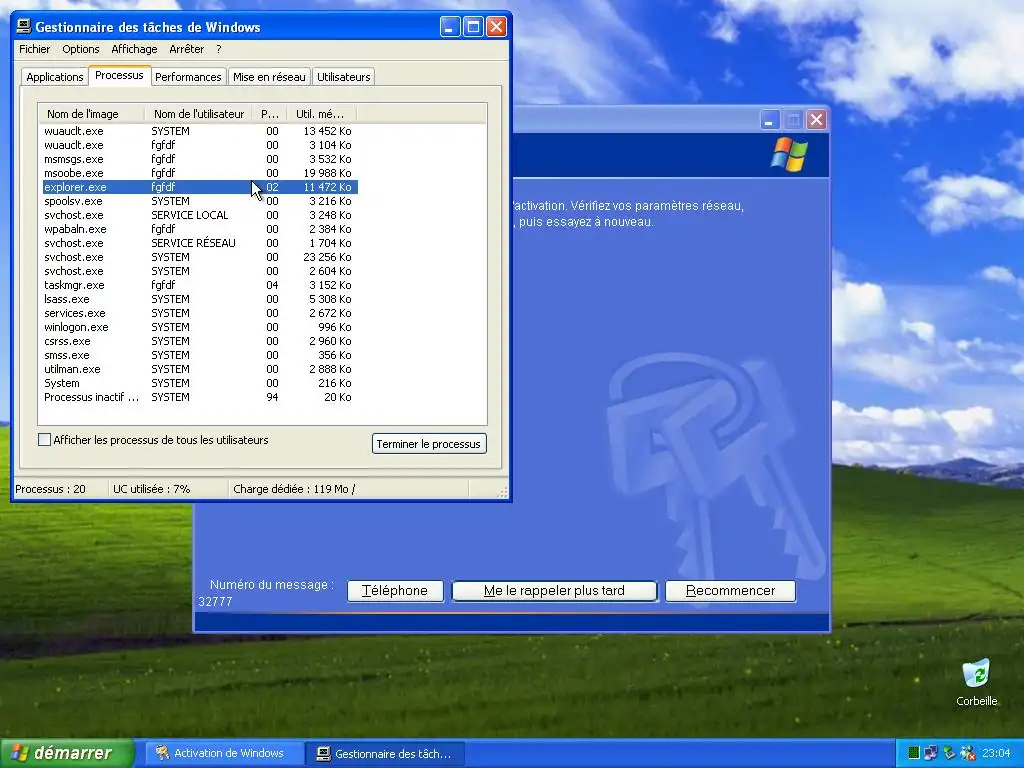The height and width of the screenshot is (768, 1024).
Task: Select the msoobe.exe process row
Action: [x=198, y=173]
